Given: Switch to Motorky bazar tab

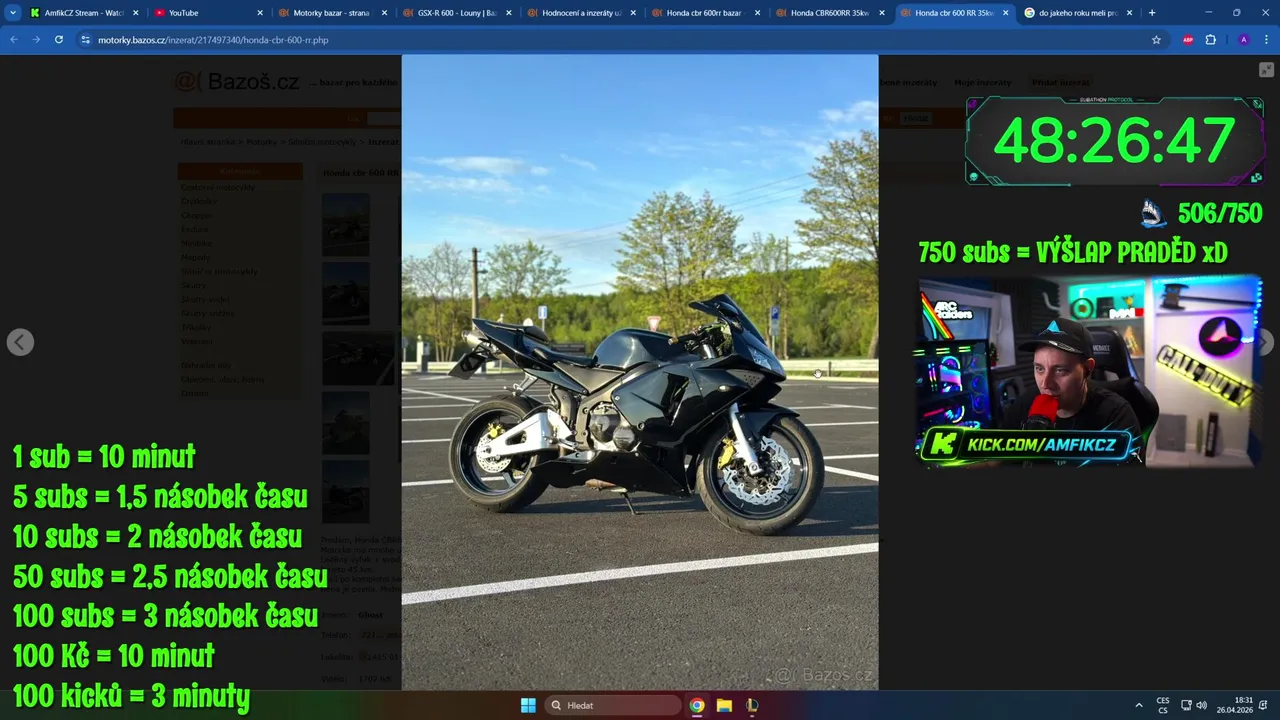Looking at the screenshot, I should [332, 13].
